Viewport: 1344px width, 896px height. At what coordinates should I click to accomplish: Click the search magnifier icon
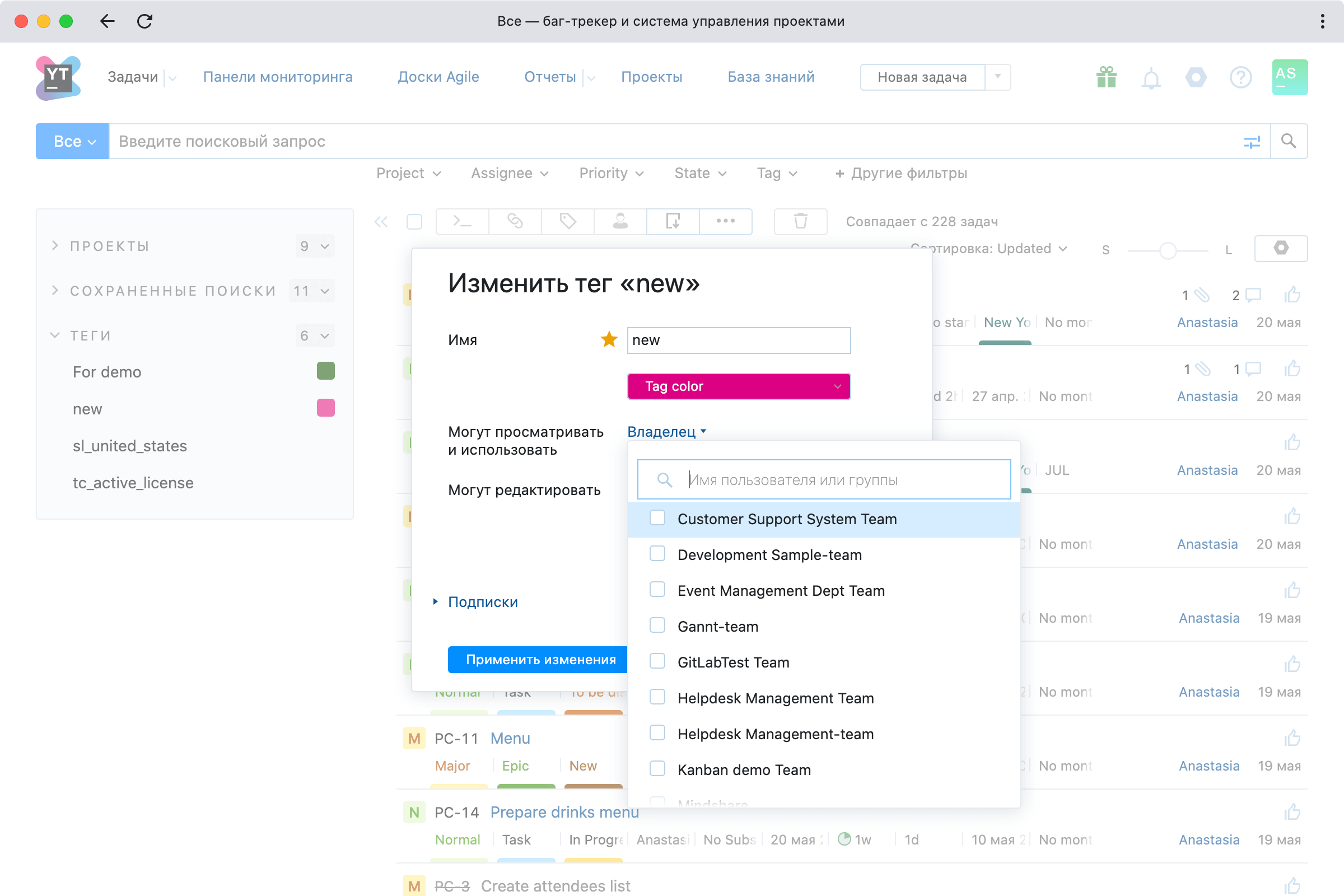coord(1289,141)
